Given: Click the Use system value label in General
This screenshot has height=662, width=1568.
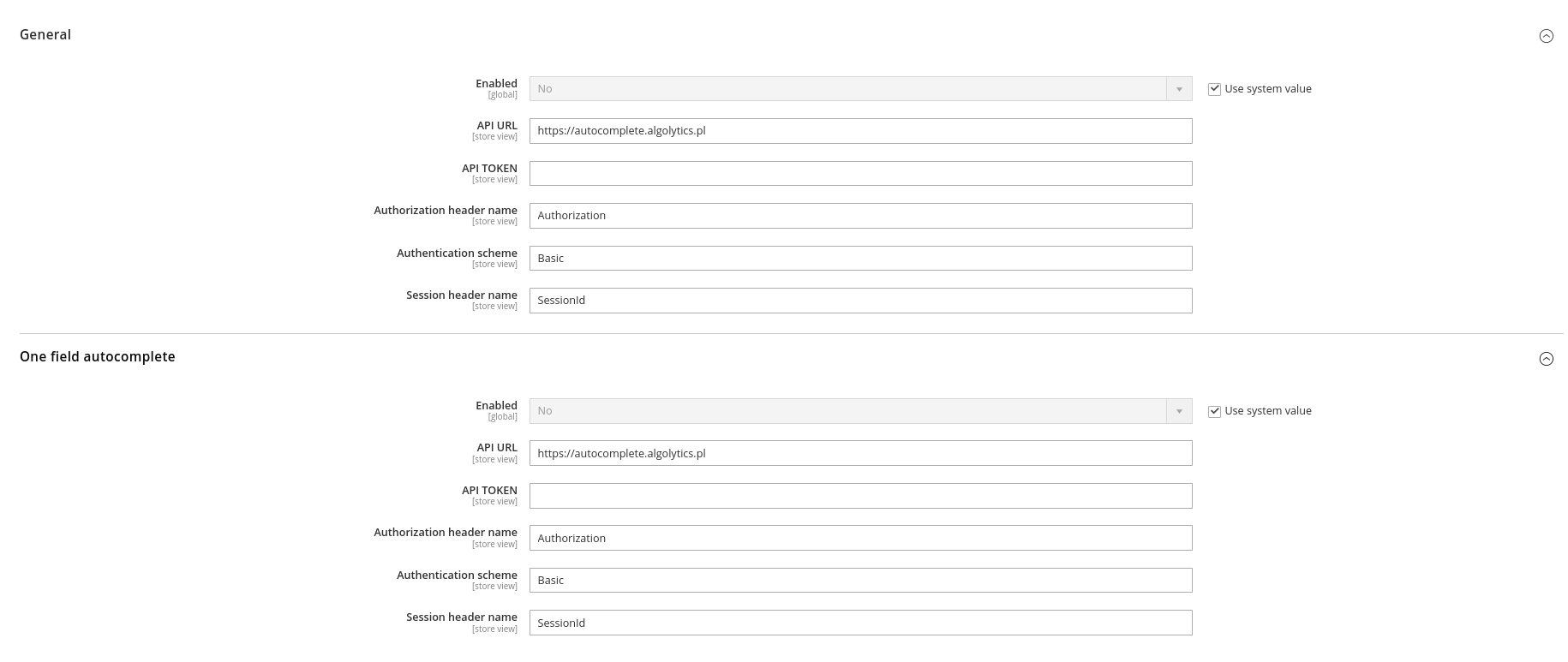Looking at the screenshot, I should point(1268,89).
